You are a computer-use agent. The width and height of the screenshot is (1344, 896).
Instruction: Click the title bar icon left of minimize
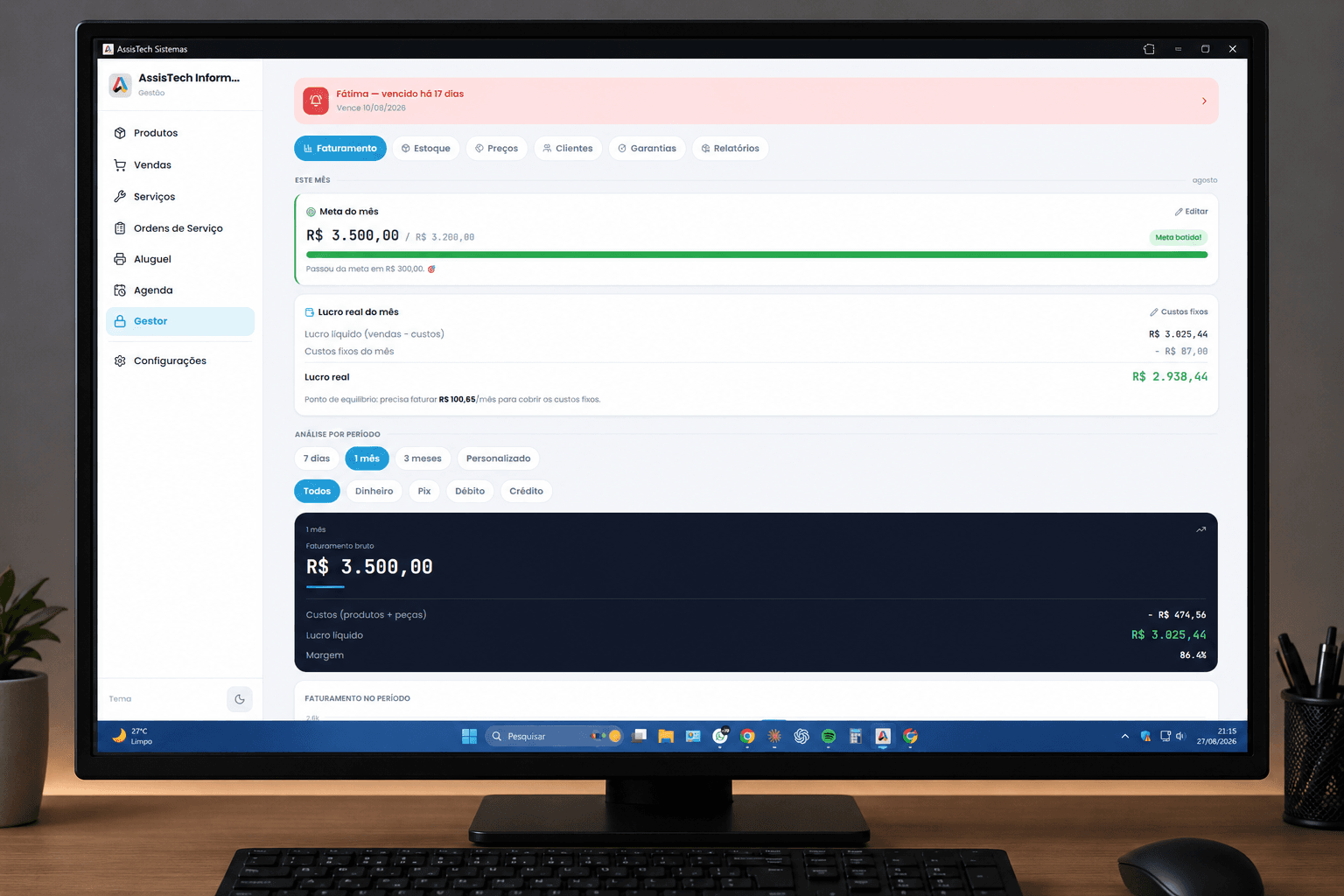(x=1149, y=49)
